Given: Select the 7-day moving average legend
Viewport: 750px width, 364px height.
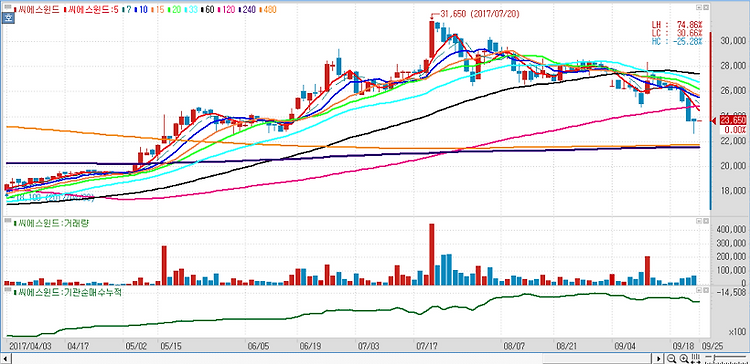Looking at the screenshot, I should (x=126, y=9).
